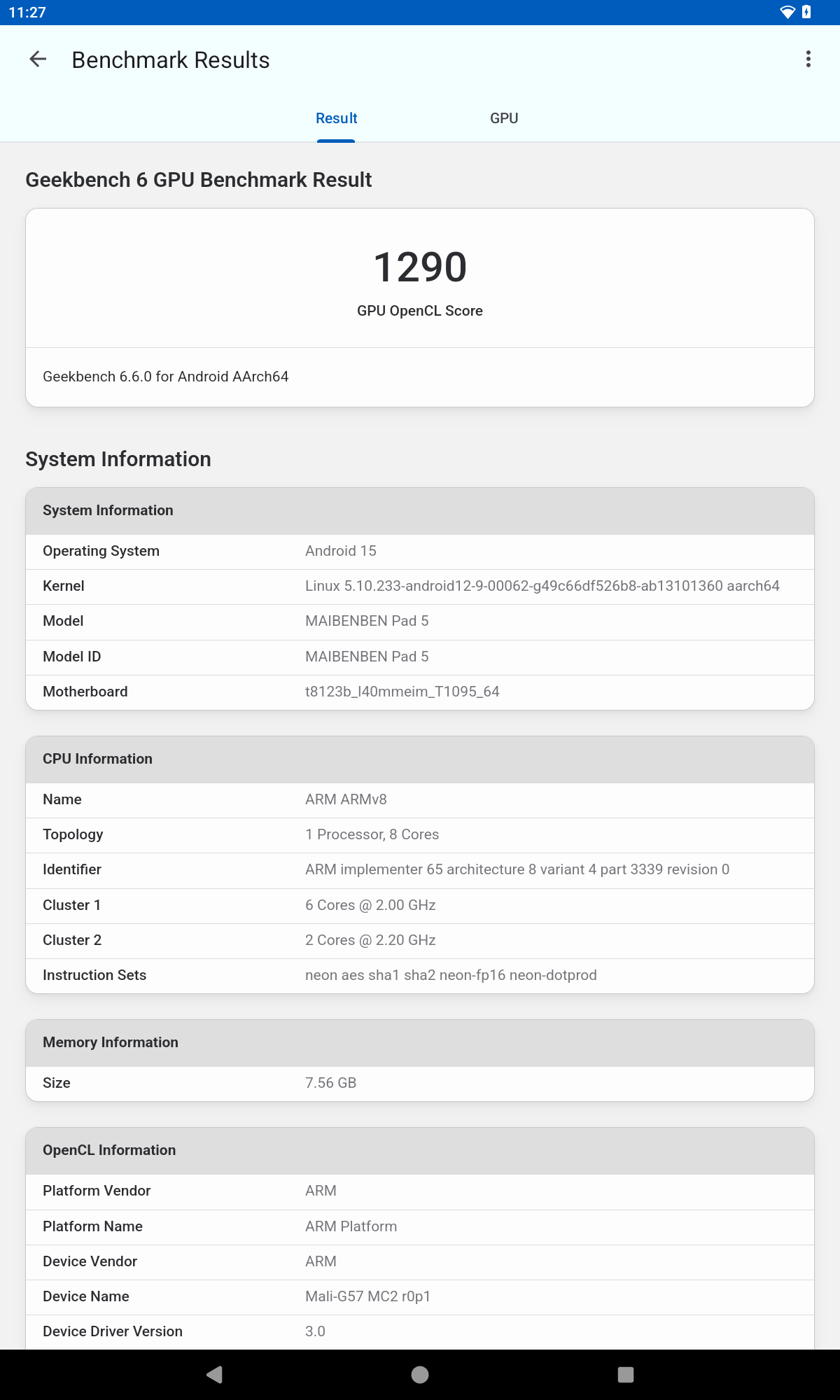This screenshot has width=840, height=1400.
Task: Tap the Platform Vendor label
Action: pos(97,1191)
